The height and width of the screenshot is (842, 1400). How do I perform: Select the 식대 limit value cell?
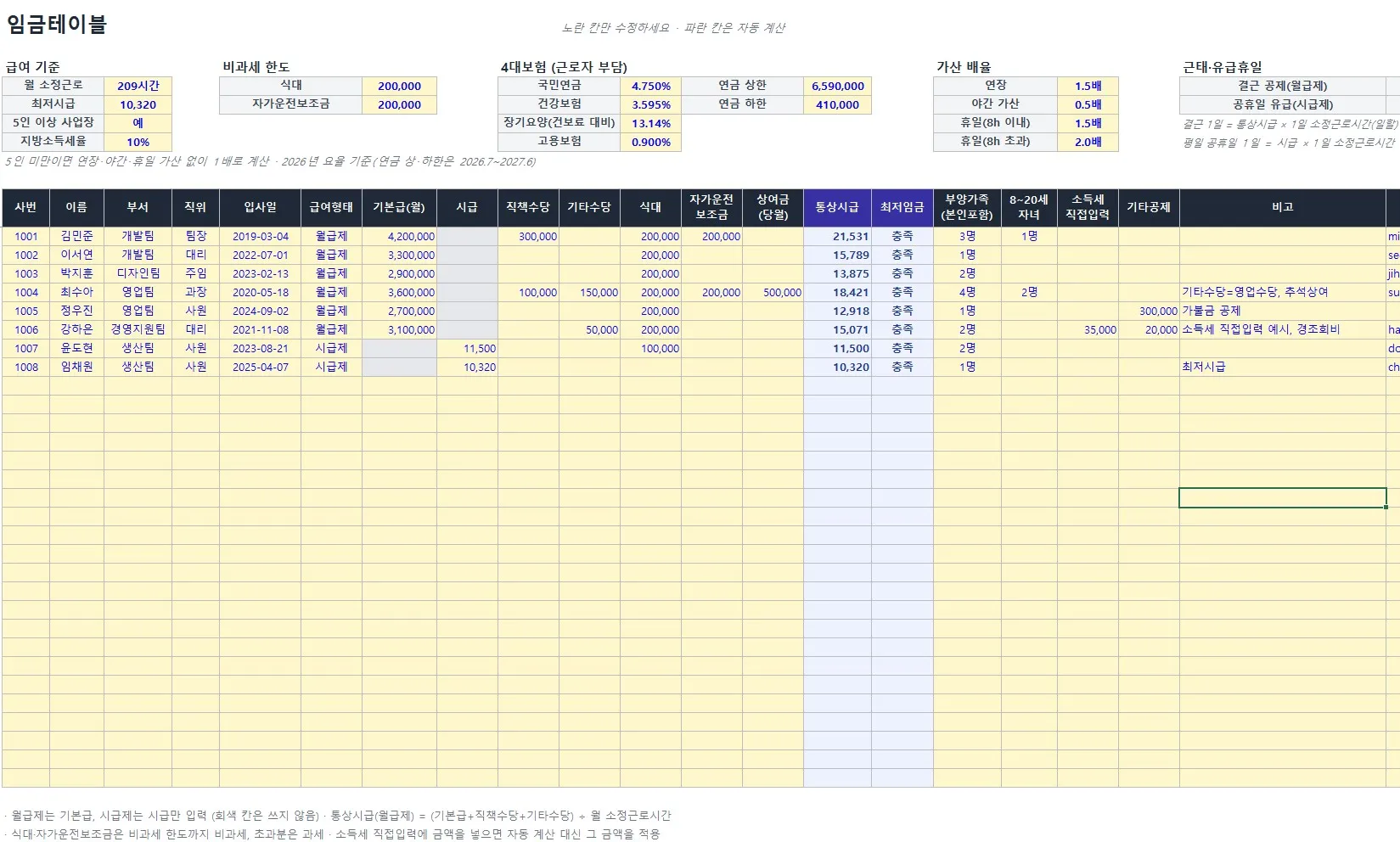click(399, 86)
